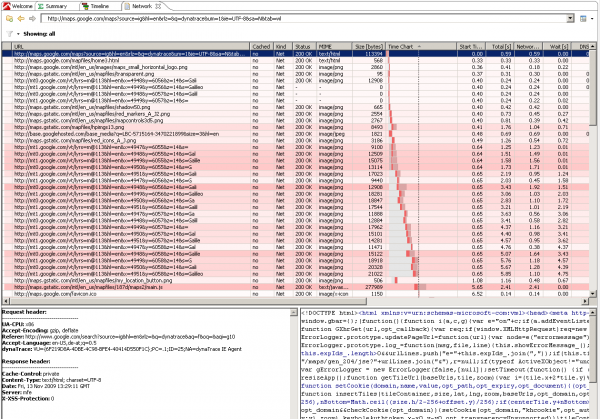This screenshot has width=600, height=419.
Task: Sort by the Time Chart column header
Action: [x=400, y=46]
